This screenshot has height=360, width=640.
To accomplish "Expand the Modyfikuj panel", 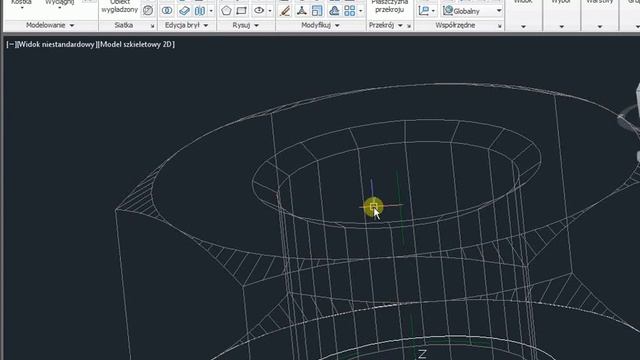I will (x=320, y=25).
